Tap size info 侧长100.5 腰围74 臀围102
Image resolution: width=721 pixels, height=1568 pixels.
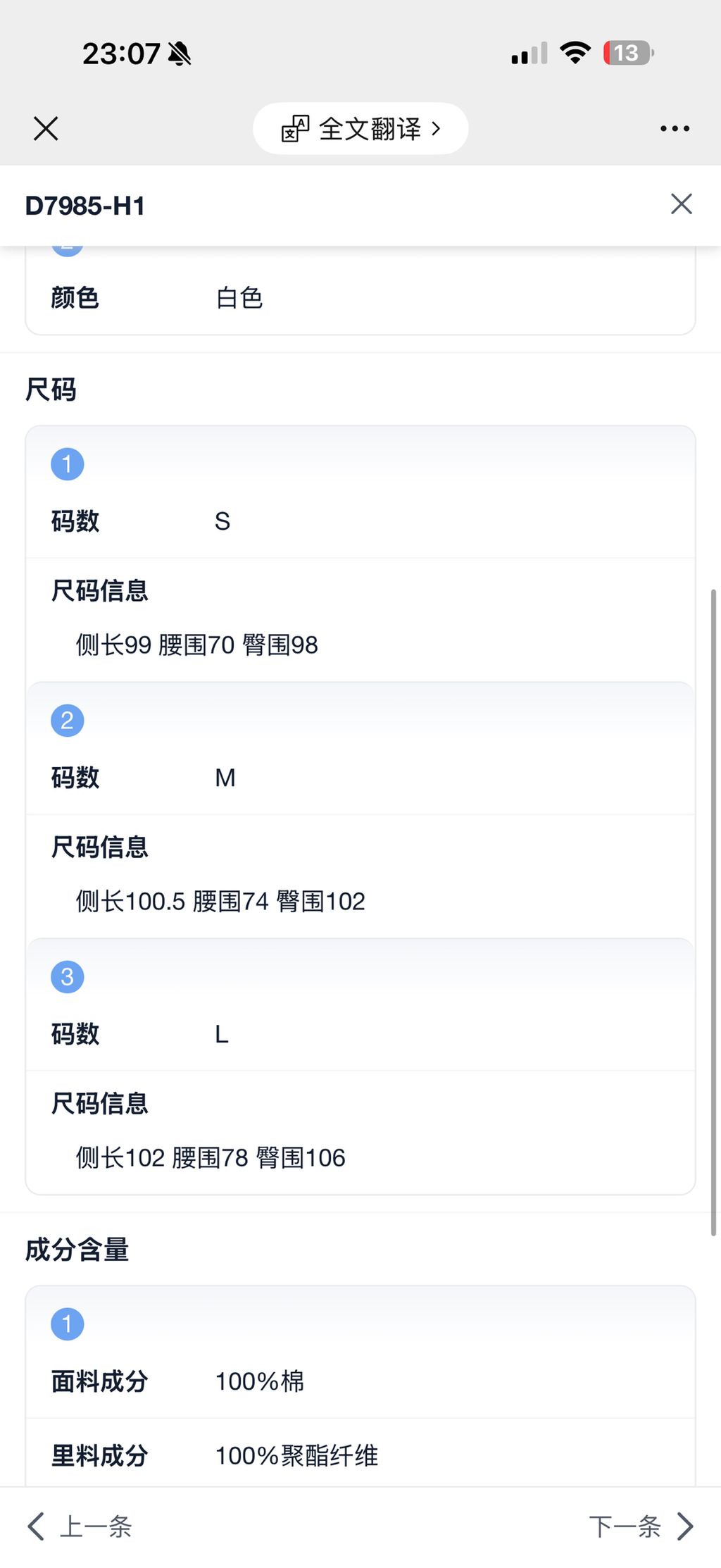click(220, 901)
